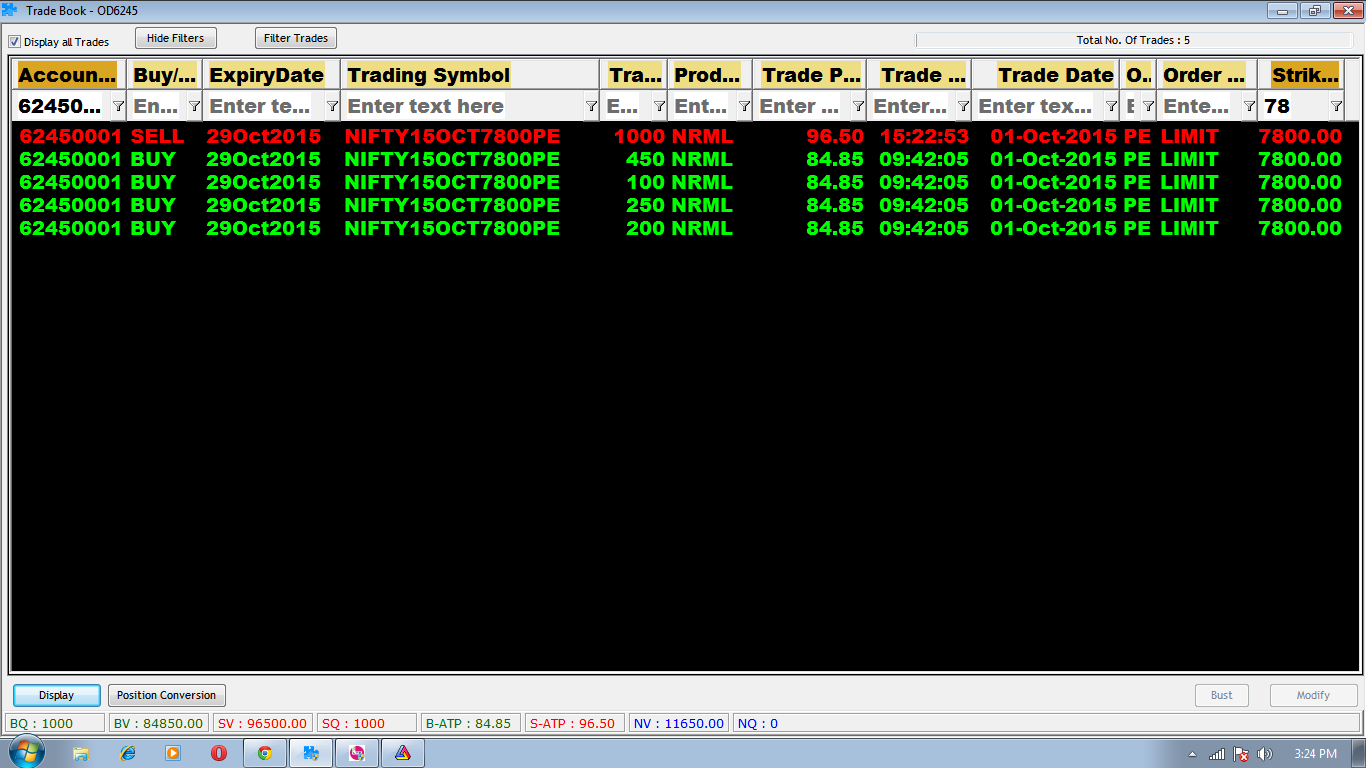Sort by the Buy/Sell column header

click(165, 75)
